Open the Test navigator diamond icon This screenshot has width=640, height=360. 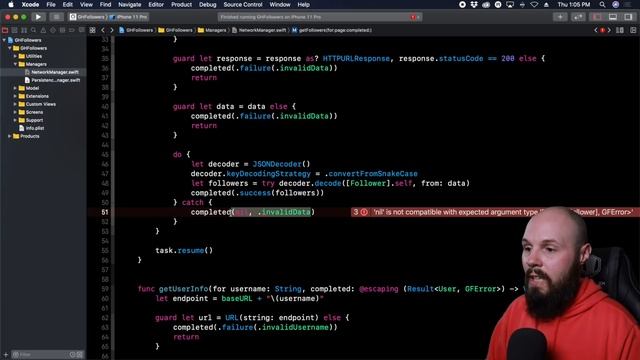(53, 30)
